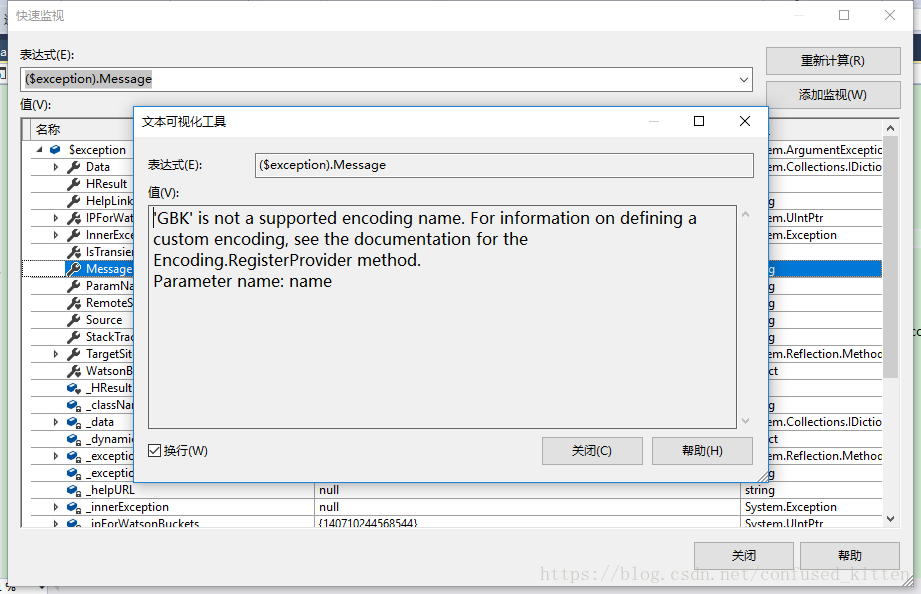Click the field icon beside _data
921x594 pixels.
(x=73, y=422)
